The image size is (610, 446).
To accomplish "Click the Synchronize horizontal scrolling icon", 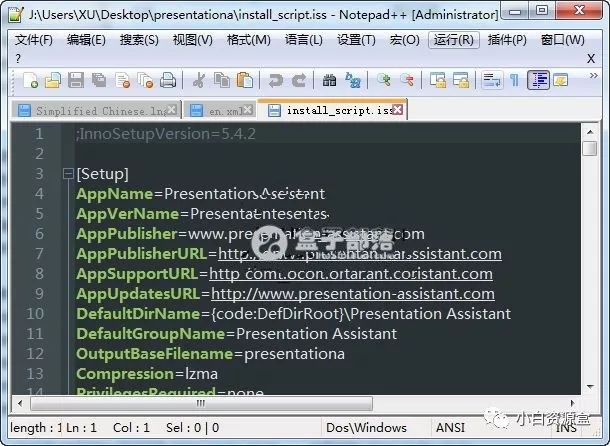I will coord(461,80).
